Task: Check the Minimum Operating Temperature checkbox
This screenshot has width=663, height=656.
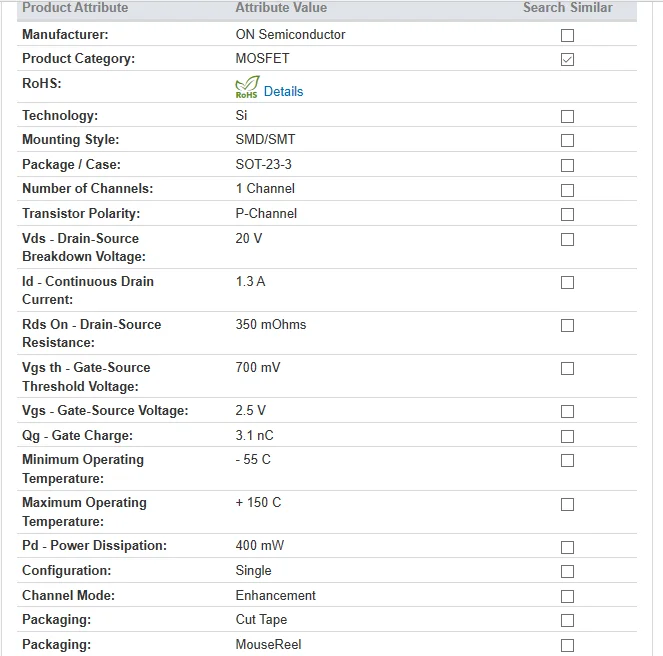Action: pos(567,461)
